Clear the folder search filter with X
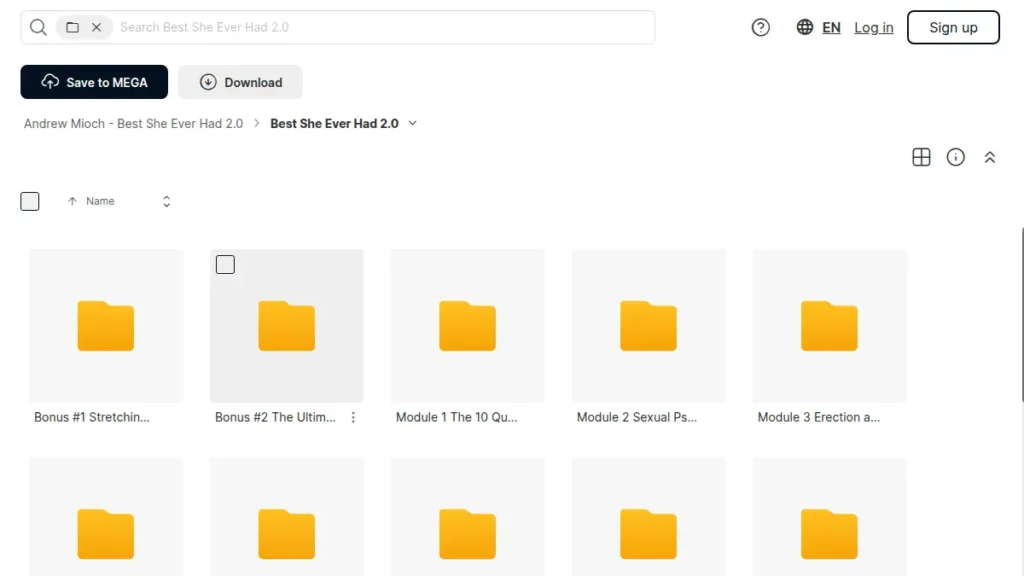The width and height of the screenshot is (1024, 576). tap(97, 27)
